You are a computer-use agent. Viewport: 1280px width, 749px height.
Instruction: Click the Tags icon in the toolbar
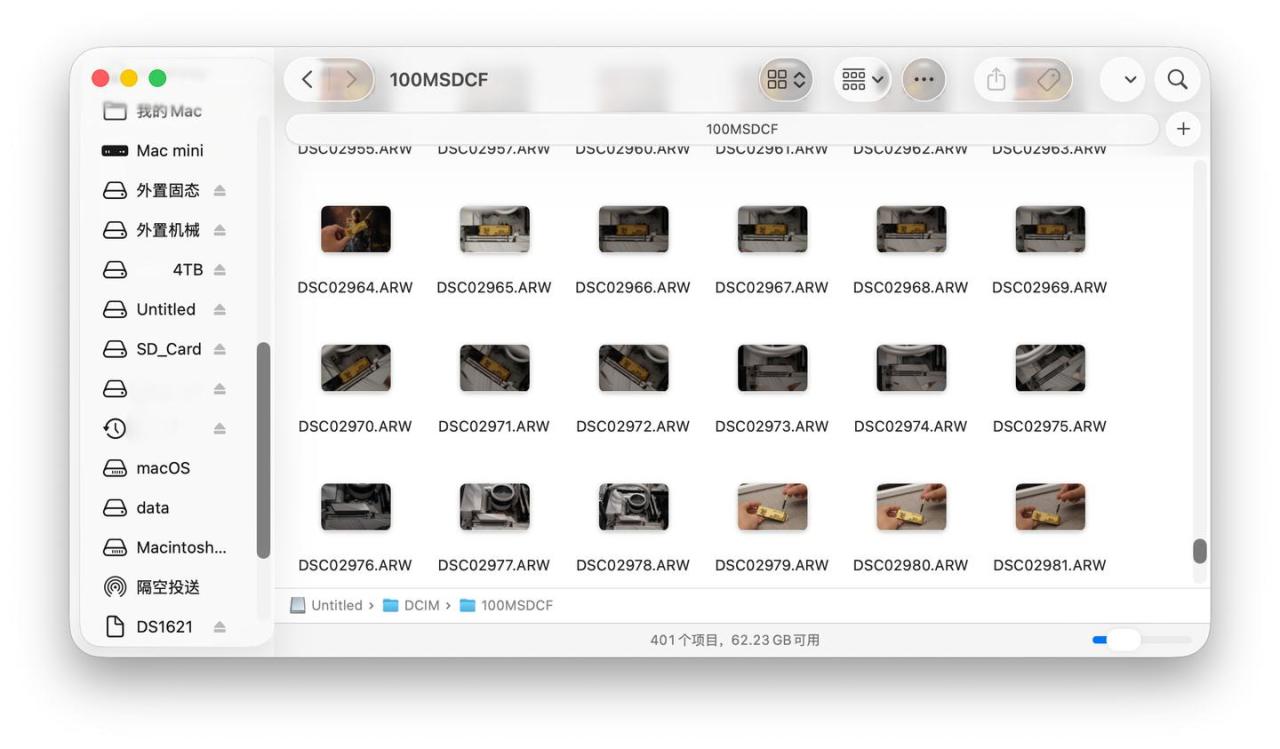(x=1048, y=80)
